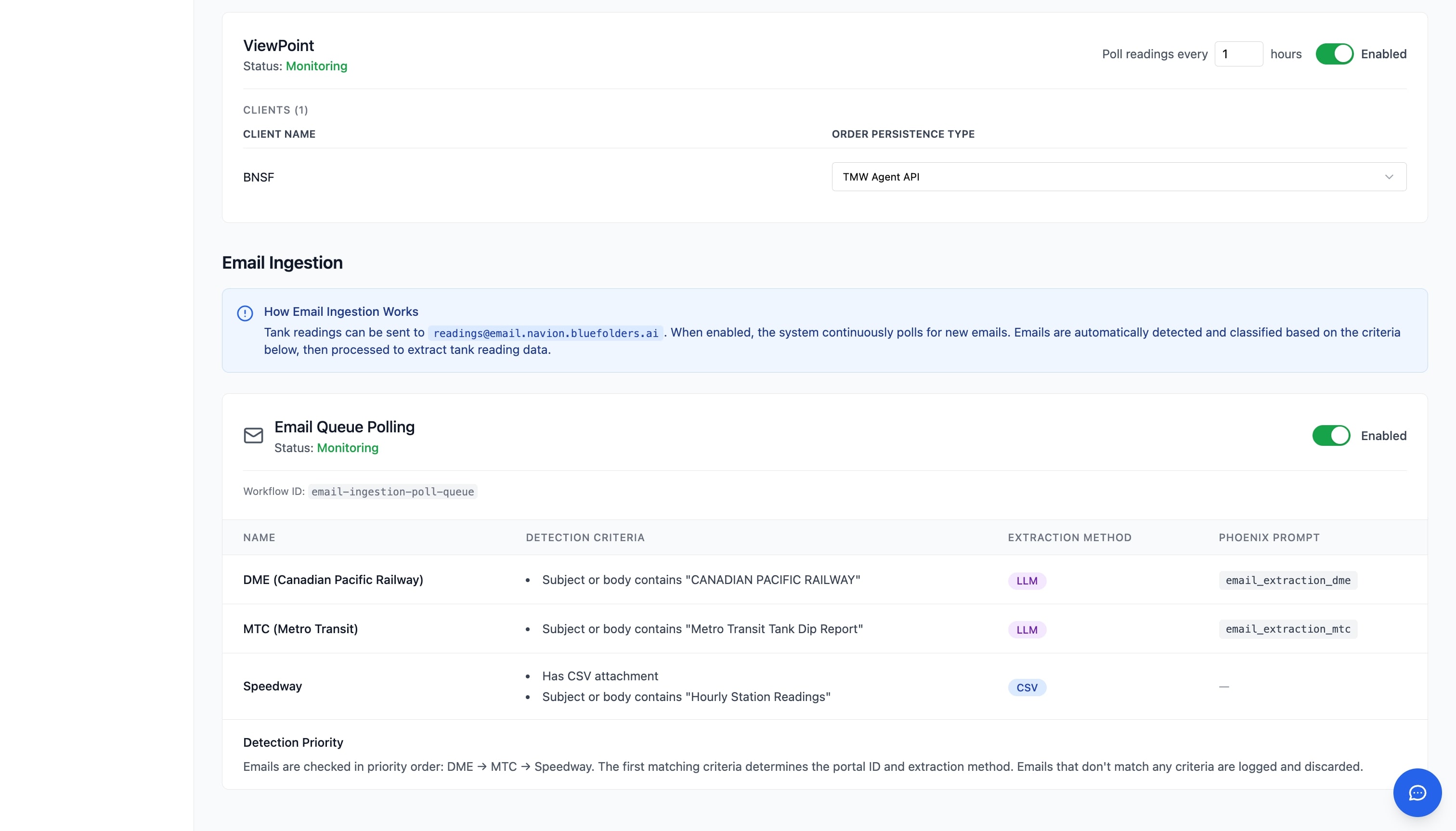Click inside the poll hours number field
Screen dimensions: 1456x831
[x=1238, y=53]
